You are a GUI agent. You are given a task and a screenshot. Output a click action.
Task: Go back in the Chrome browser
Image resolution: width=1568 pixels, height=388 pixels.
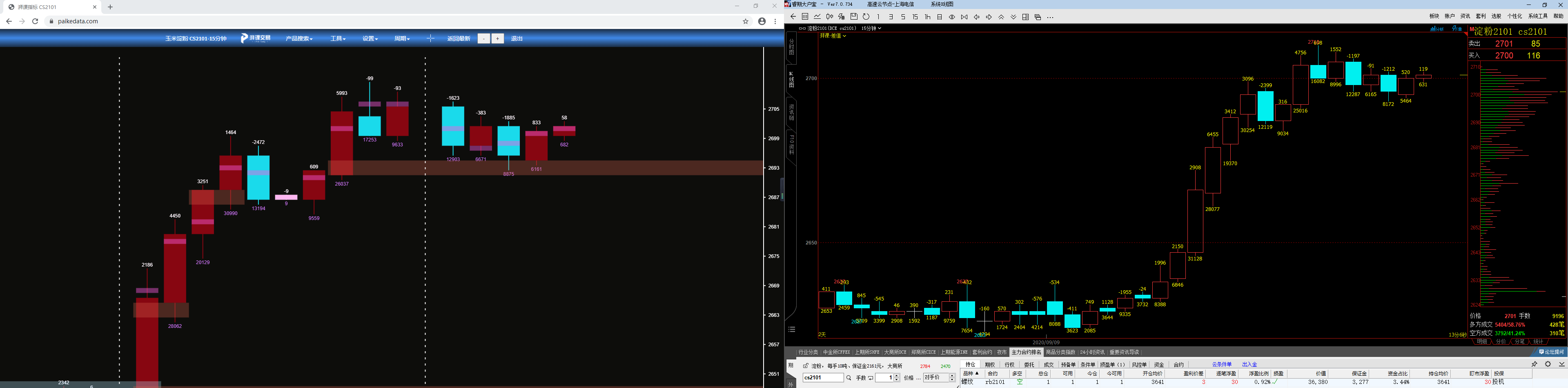[9, 21]
